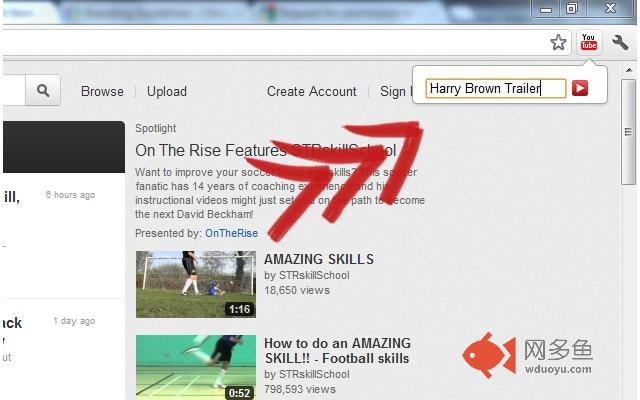Viewport: 640px width, 400px height.
Task: Focus the Harry Brown Trailer search field
Action: coord(496,88)
